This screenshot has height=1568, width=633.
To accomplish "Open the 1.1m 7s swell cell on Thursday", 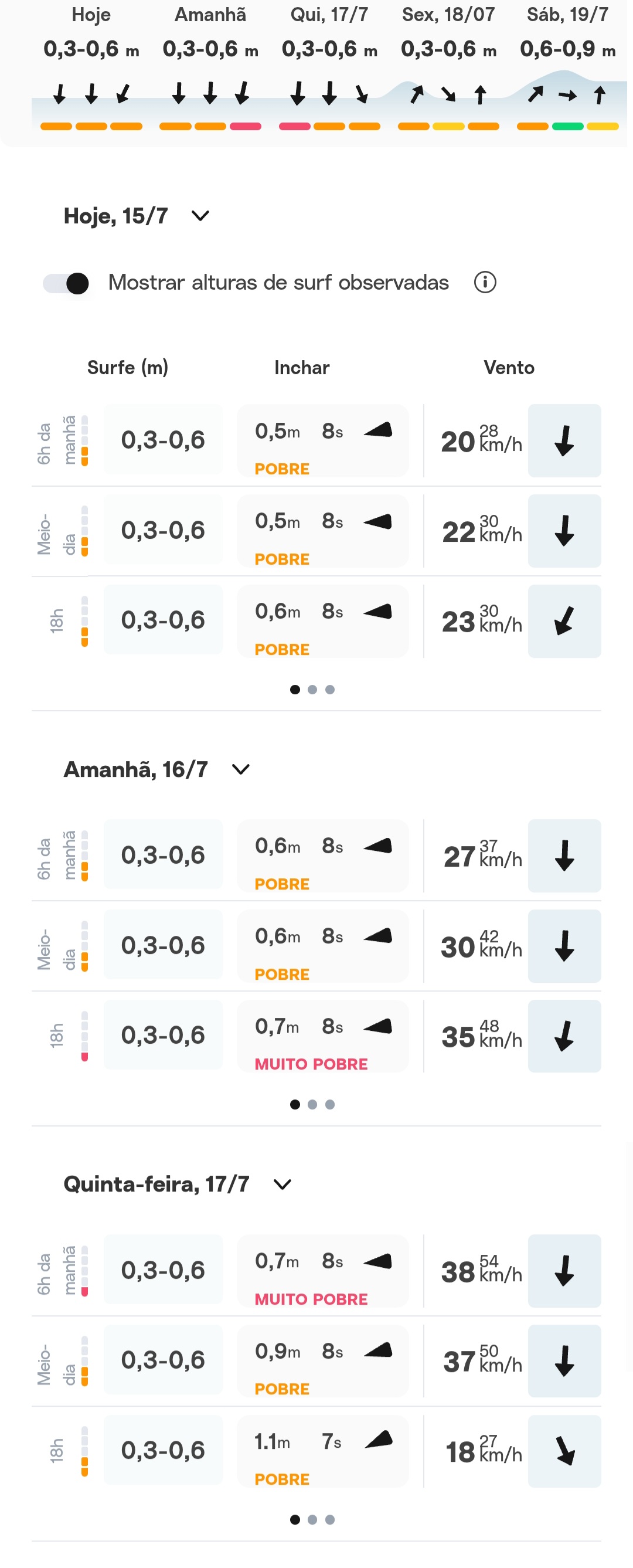I will tap(322, 1451).
